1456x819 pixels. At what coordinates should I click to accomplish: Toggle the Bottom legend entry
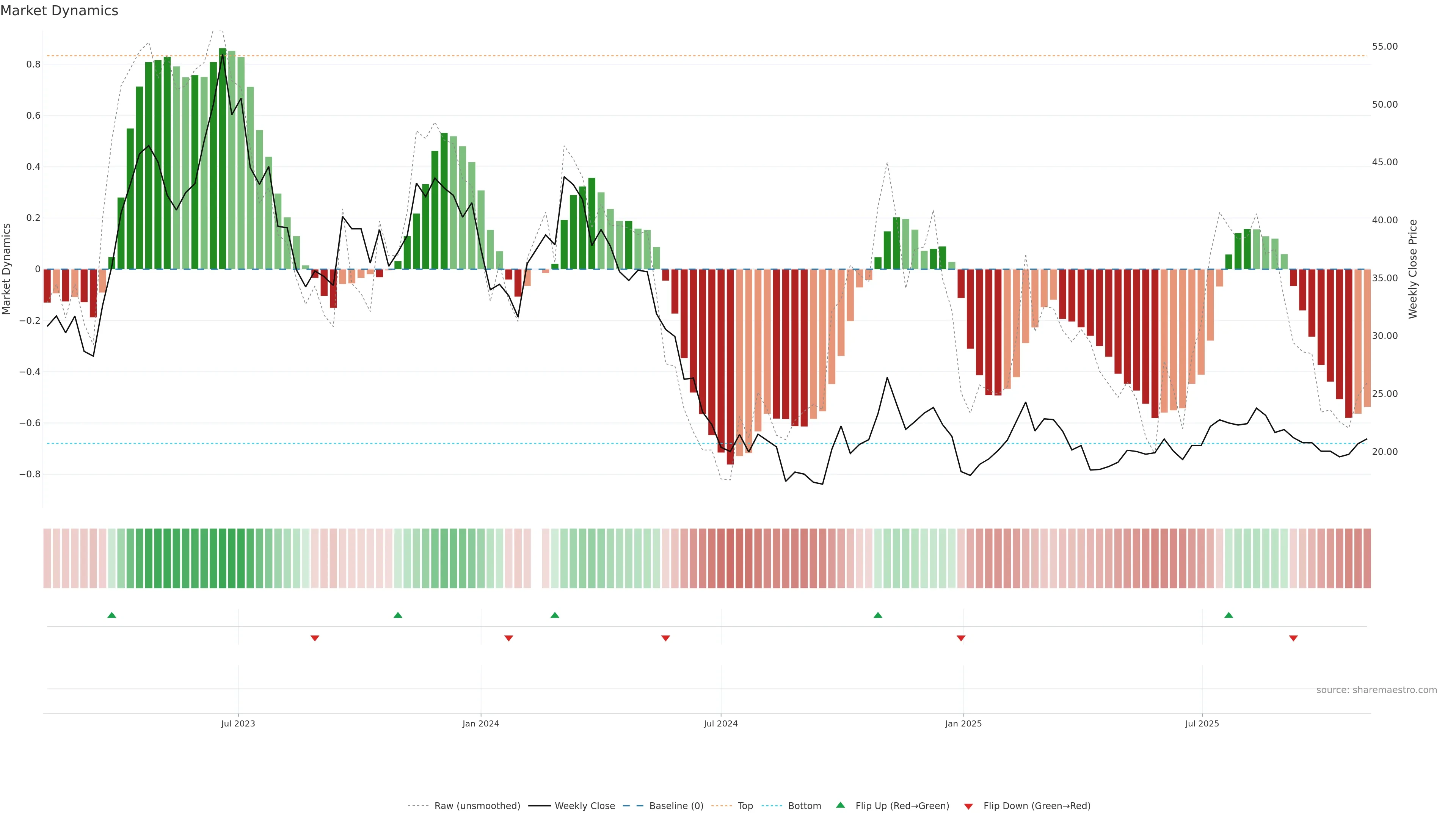pyautogui.click(x=804, y=806)
